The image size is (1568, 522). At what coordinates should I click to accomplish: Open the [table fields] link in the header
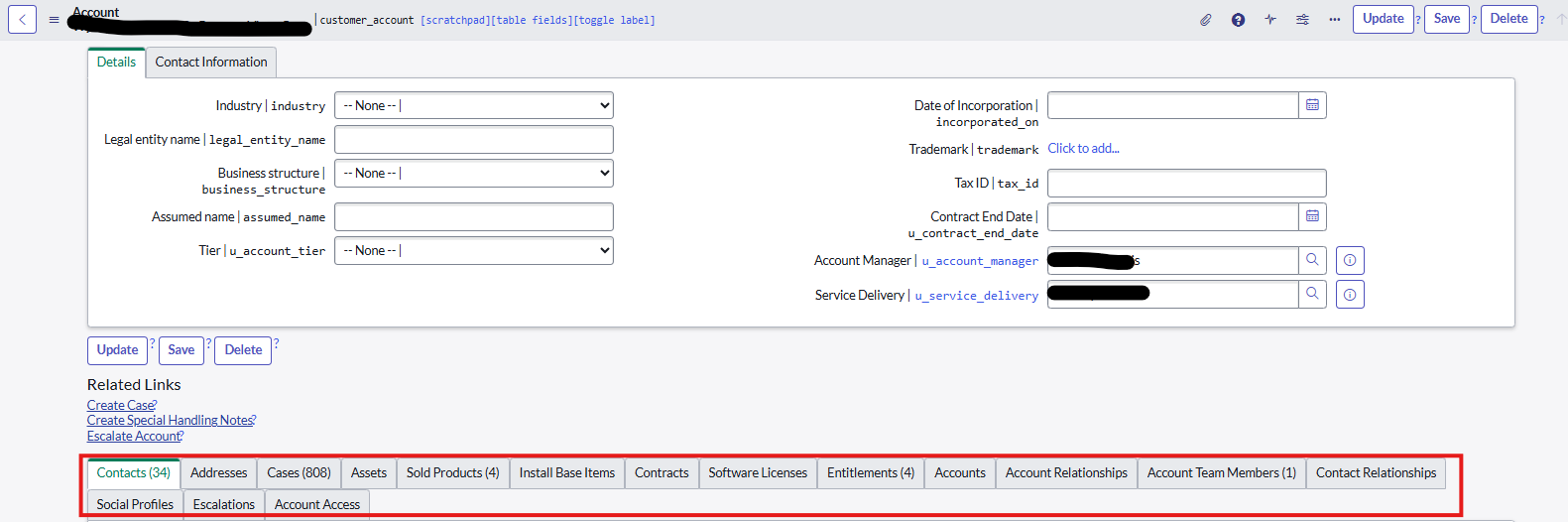(x=532, y=20)
